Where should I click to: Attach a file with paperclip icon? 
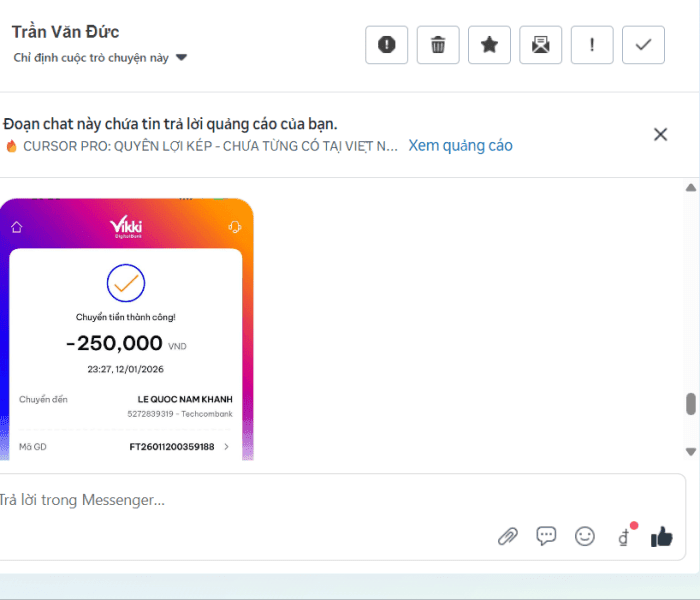coord(508,536)
